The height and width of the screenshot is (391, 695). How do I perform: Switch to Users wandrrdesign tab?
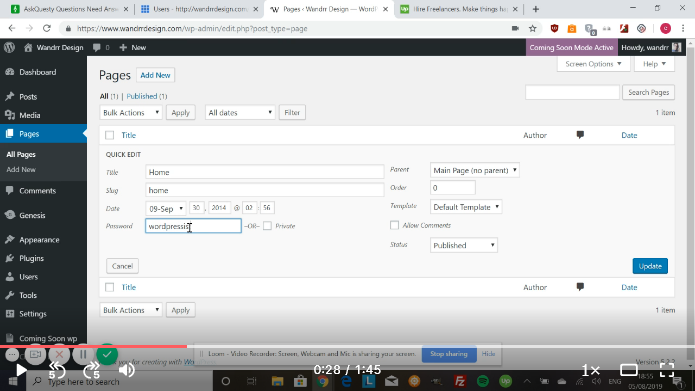pyautogui.click(x=198, y=9)
